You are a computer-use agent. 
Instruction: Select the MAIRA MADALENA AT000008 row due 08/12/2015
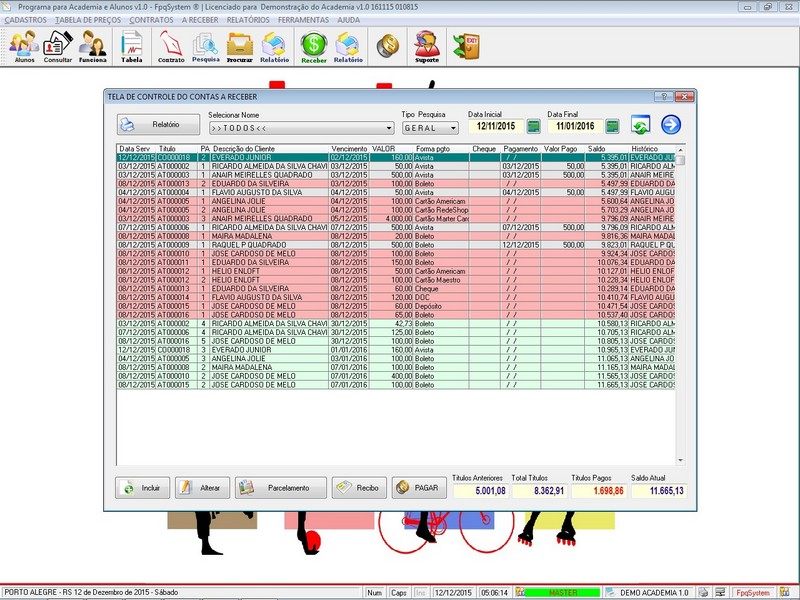click(396, 236)
